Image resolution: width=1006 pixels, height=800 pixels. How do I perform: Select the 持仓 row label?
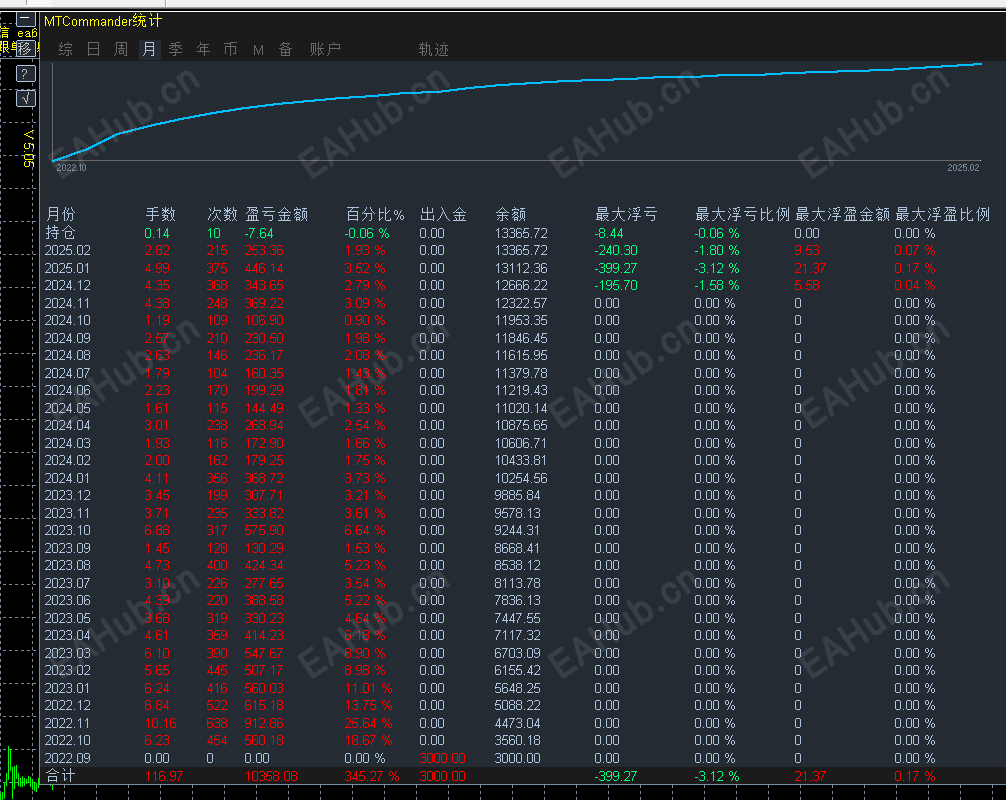click(60, 233)
